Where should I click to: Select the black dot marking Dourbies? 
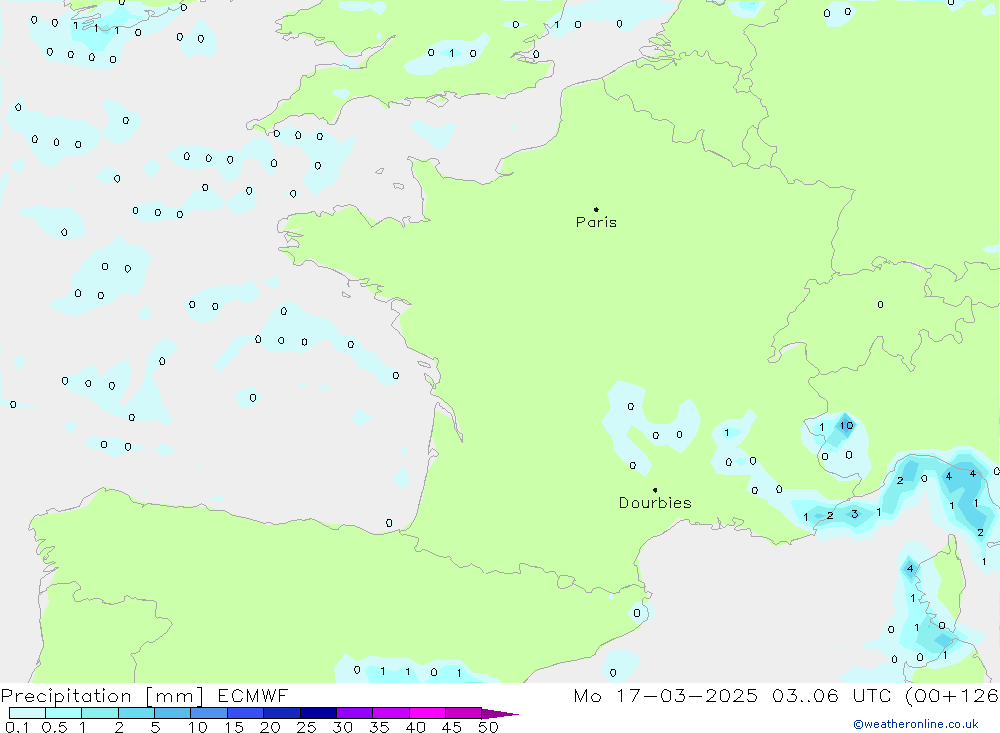[x=655, y=490]
